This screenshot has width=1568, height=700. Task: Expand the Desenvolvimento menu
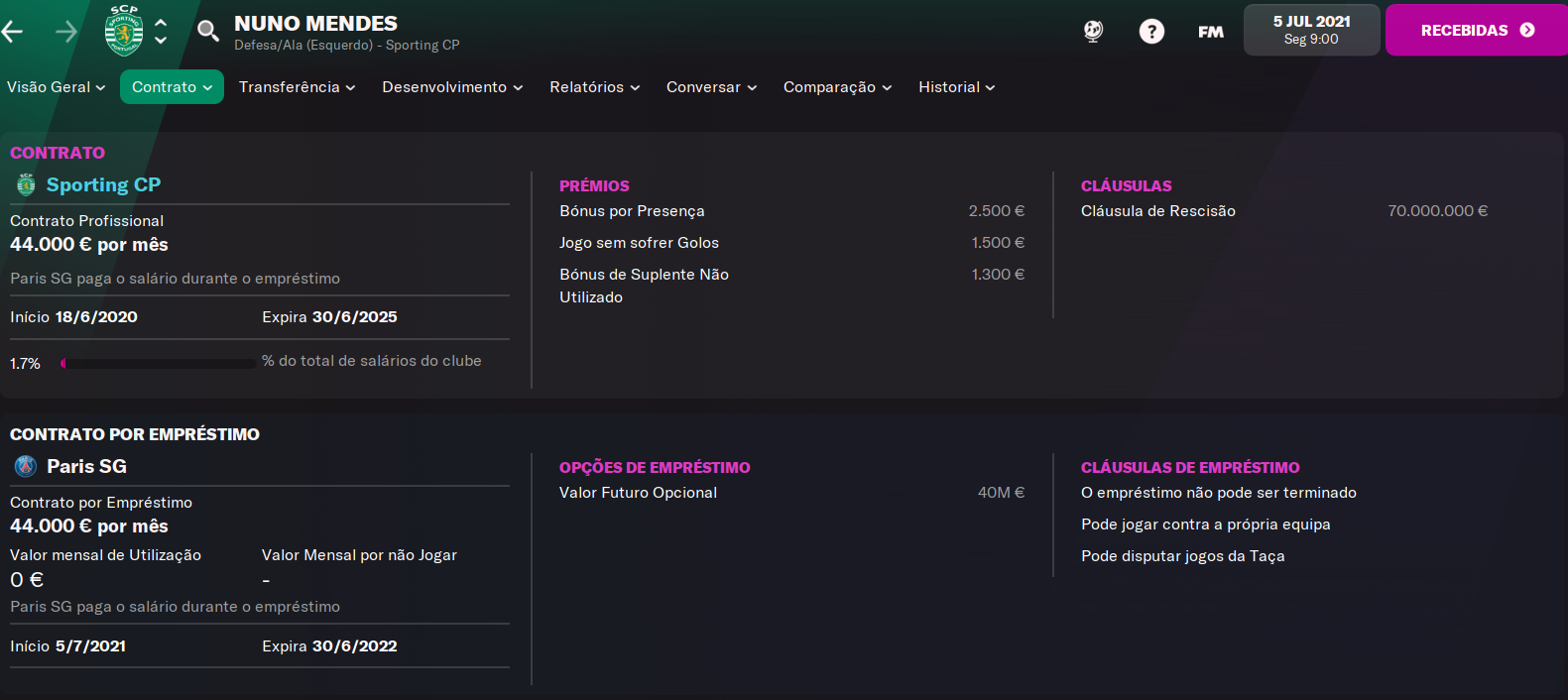pyautogui.click(x=452, y=87)
